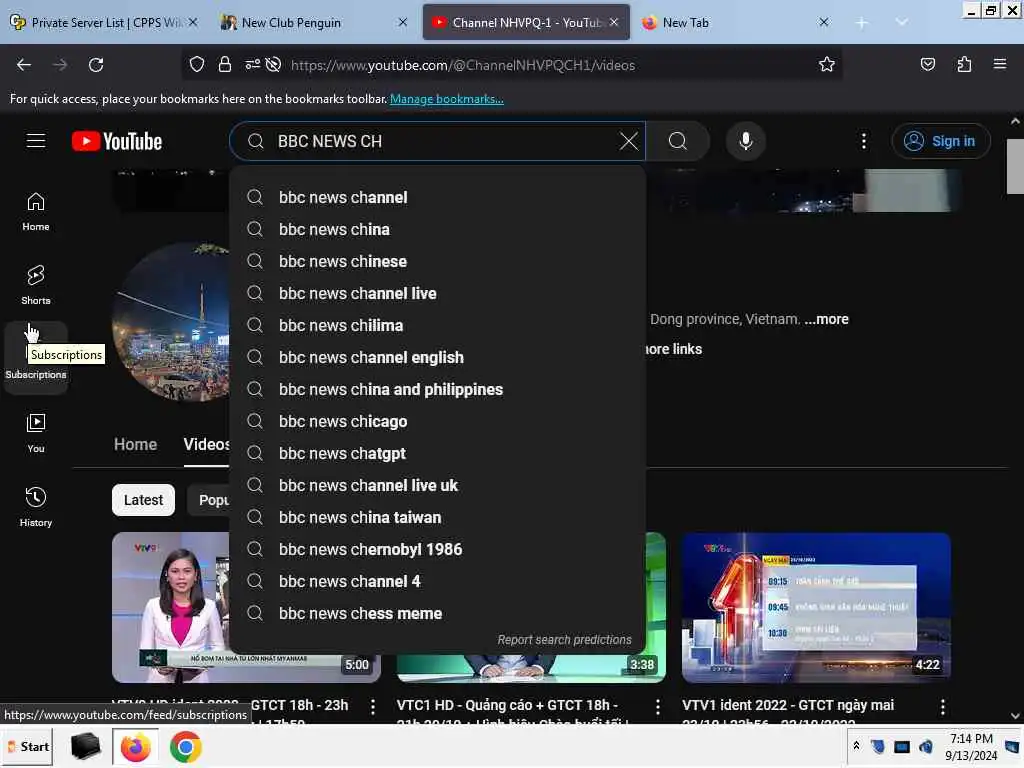
Task: Open the Manage bookmarks link
Action: (x=447, y=99)
